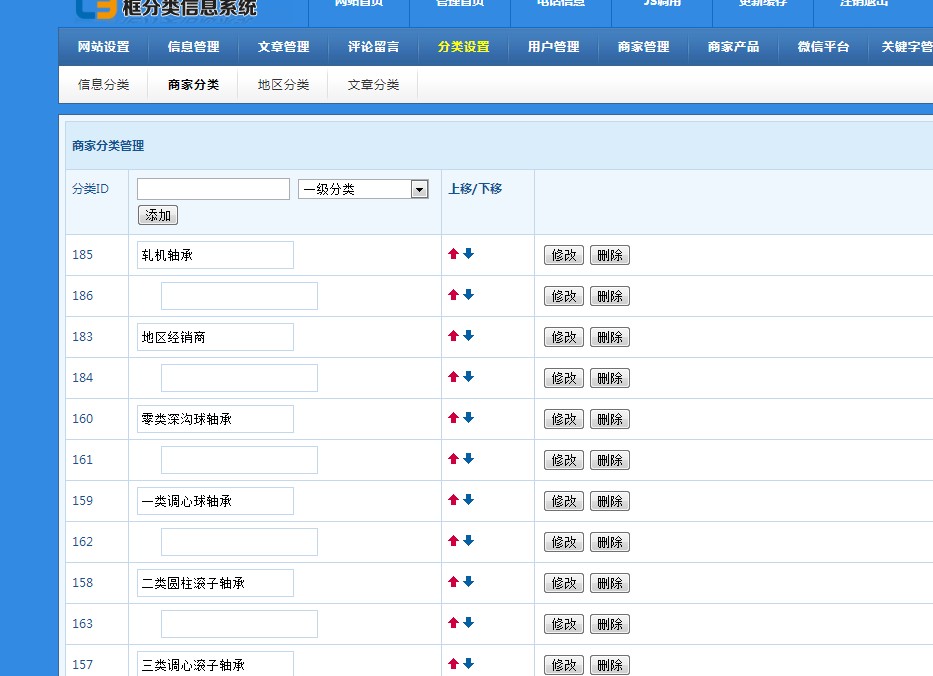Click 修改 for category 185
Screen dimensions: 933x676
564,255
